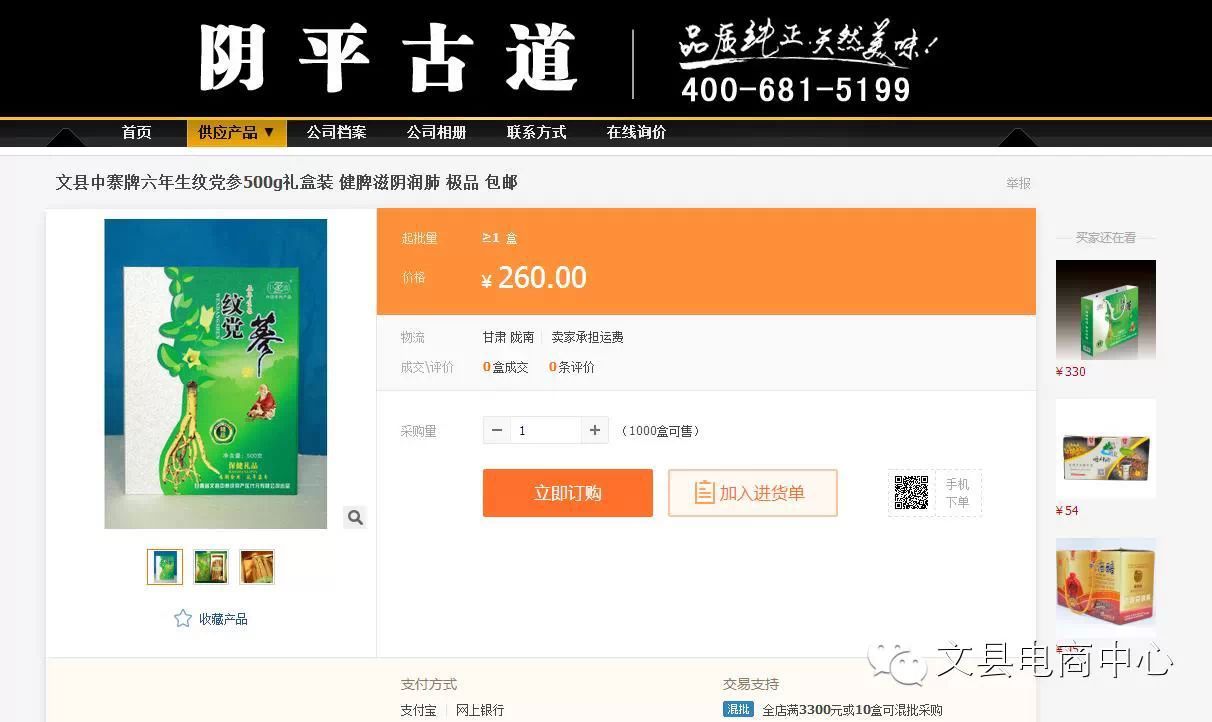This screenshot has height=722, width=1212.
Task: Select the third product thumbnail
Action: pos(257,567)
